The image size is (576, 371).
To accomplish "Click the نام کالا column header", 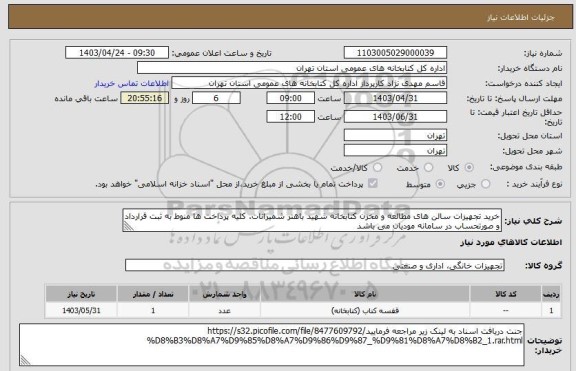I will click(x=365, y=294).
